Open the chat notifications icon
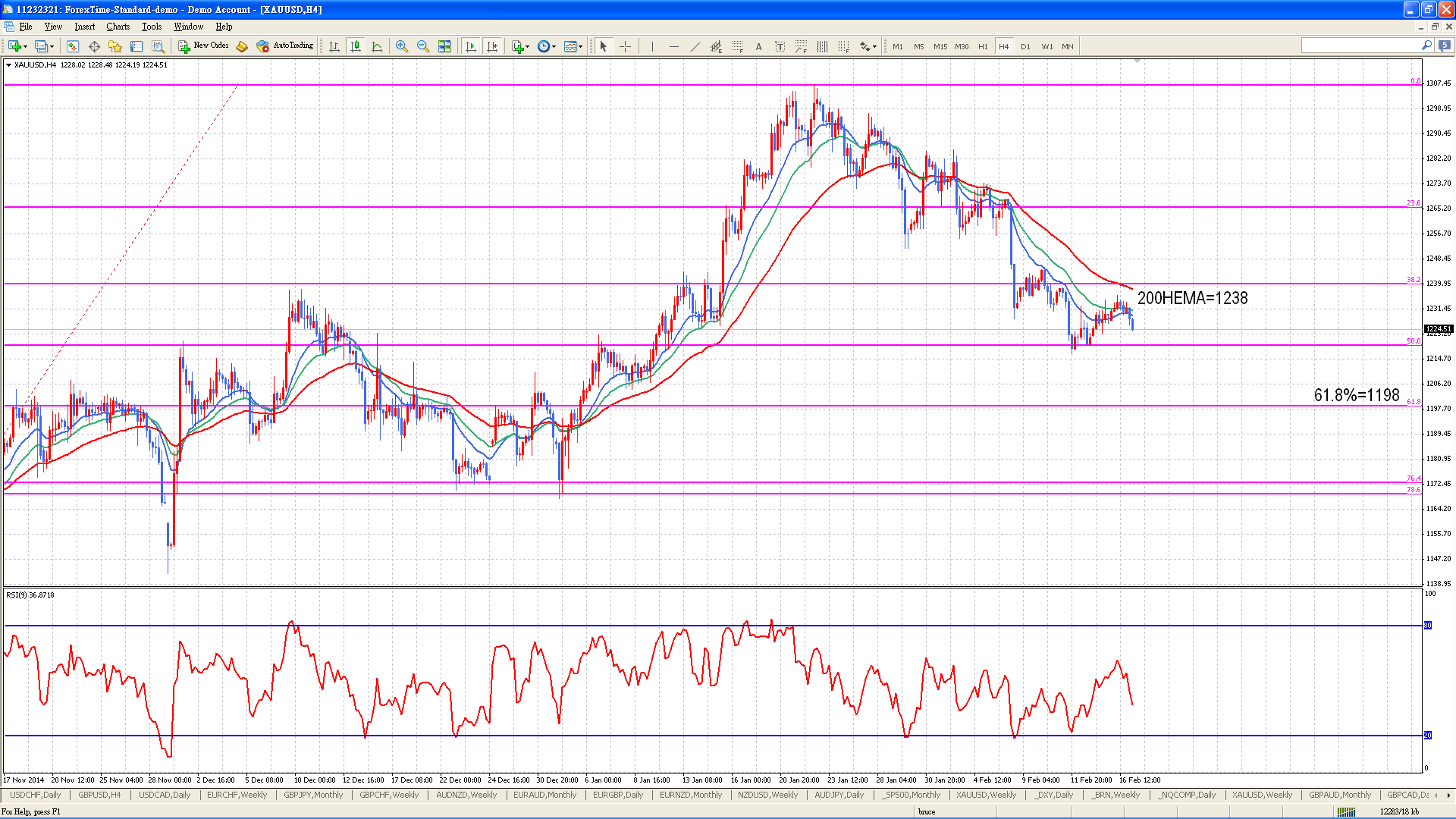Viewport: 1456px width, 819px height. [1445, 46]
